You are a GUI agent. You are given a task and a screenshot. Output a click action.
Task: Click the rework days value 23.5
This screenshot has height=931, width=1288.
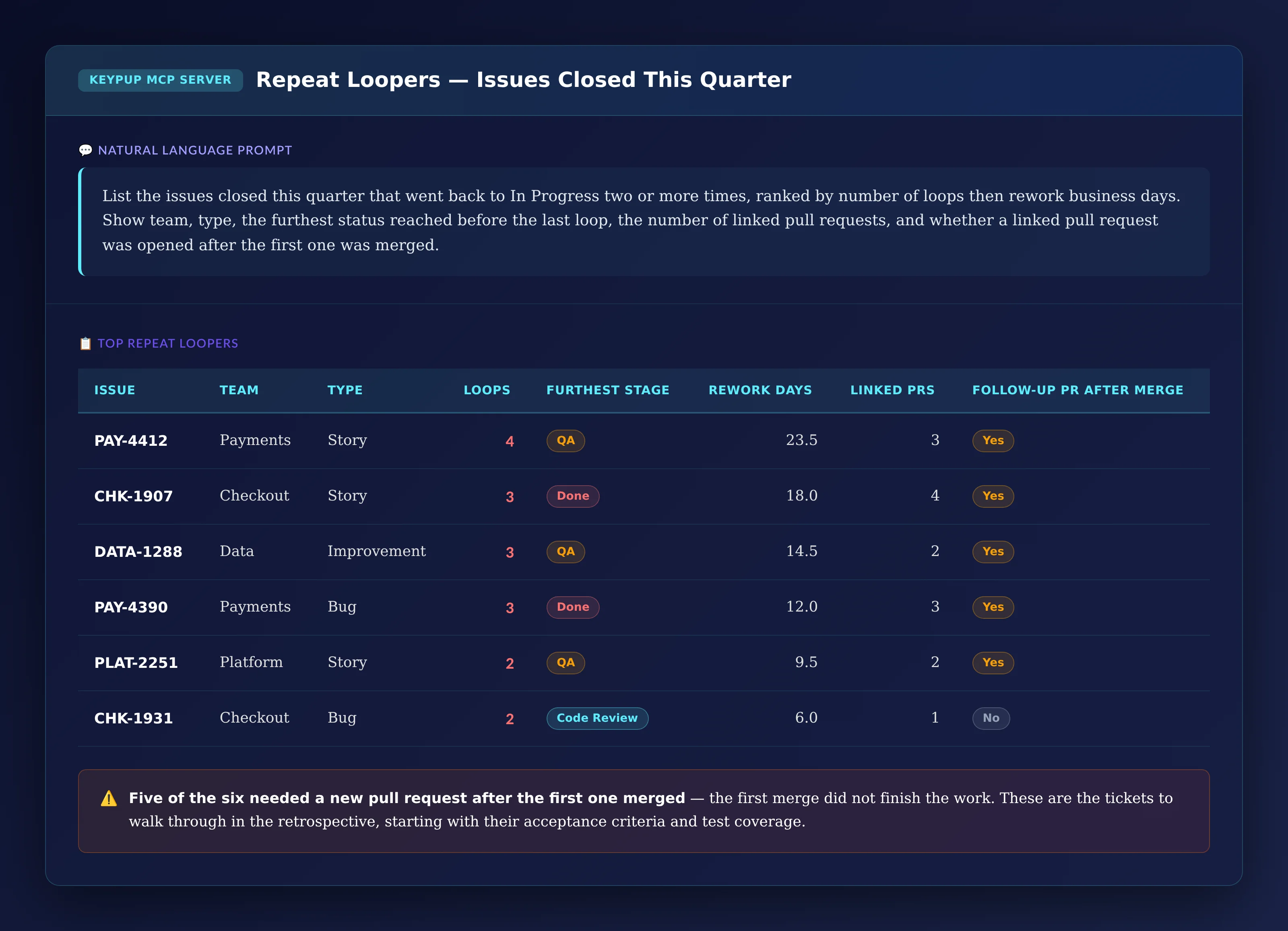801,441
